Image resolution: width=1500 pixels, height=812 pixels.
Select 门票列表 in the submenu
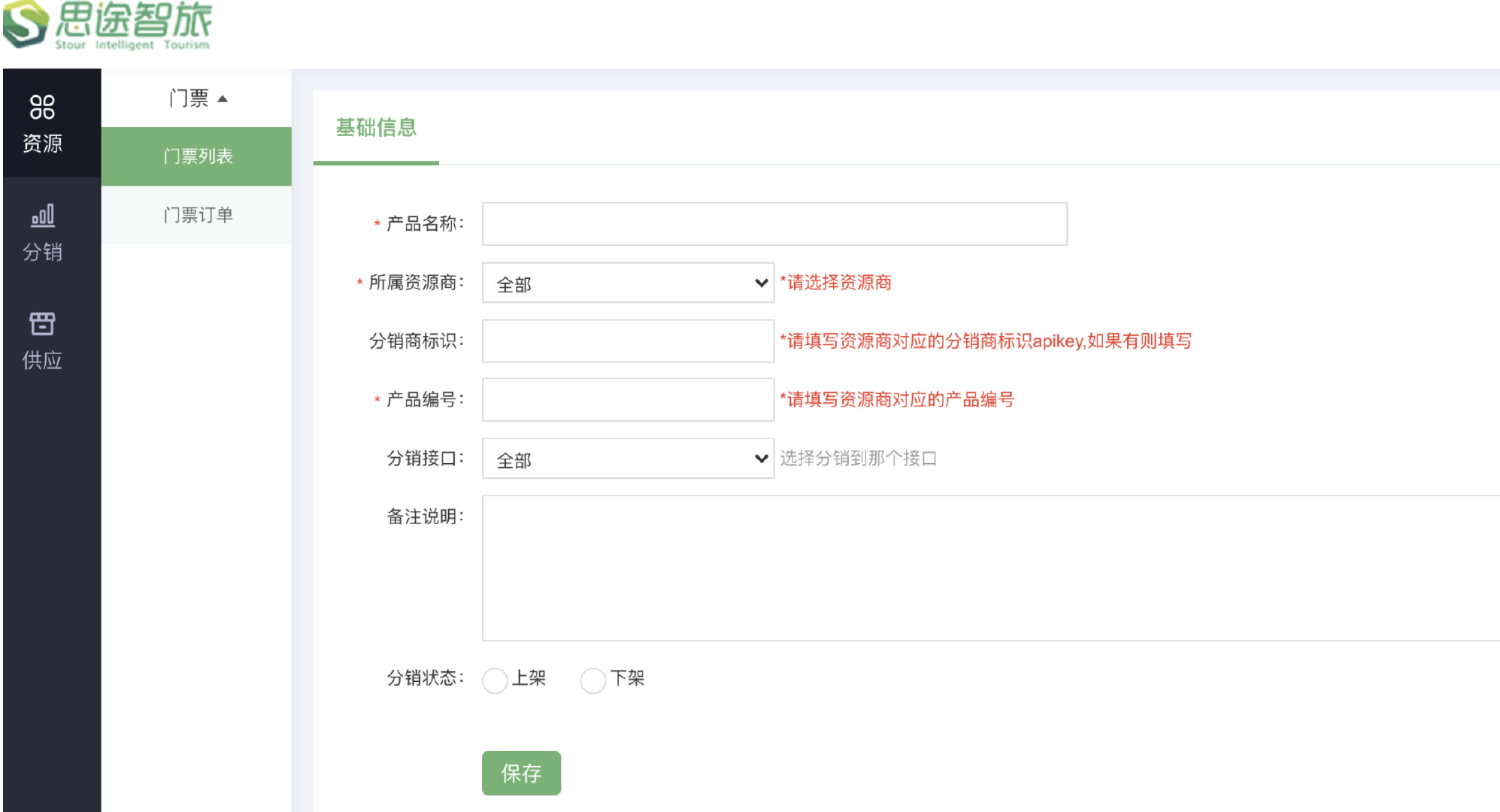[x=197, y=156]
